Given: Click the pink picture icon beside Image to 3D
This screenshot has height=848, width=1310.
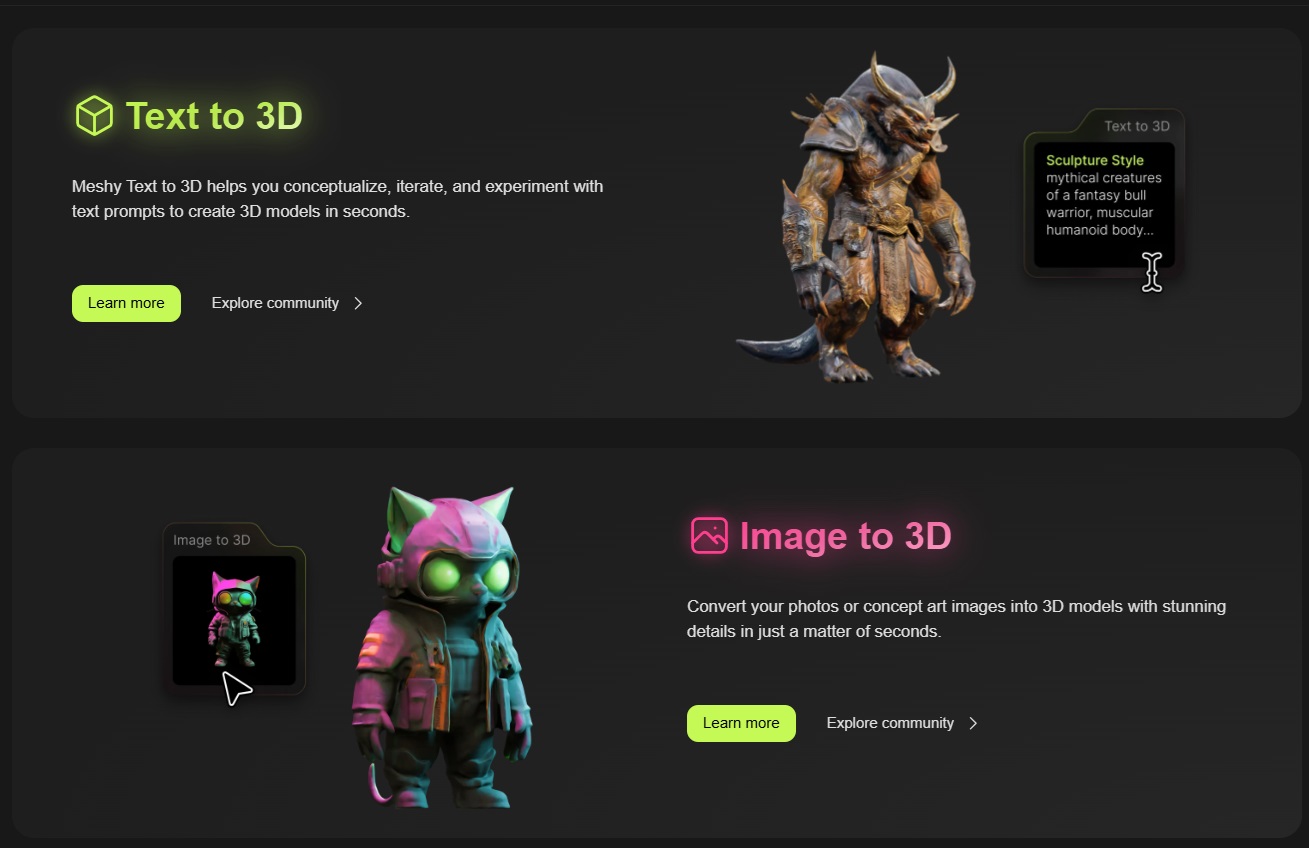Looking at the screenshot, I should [709, 536].
